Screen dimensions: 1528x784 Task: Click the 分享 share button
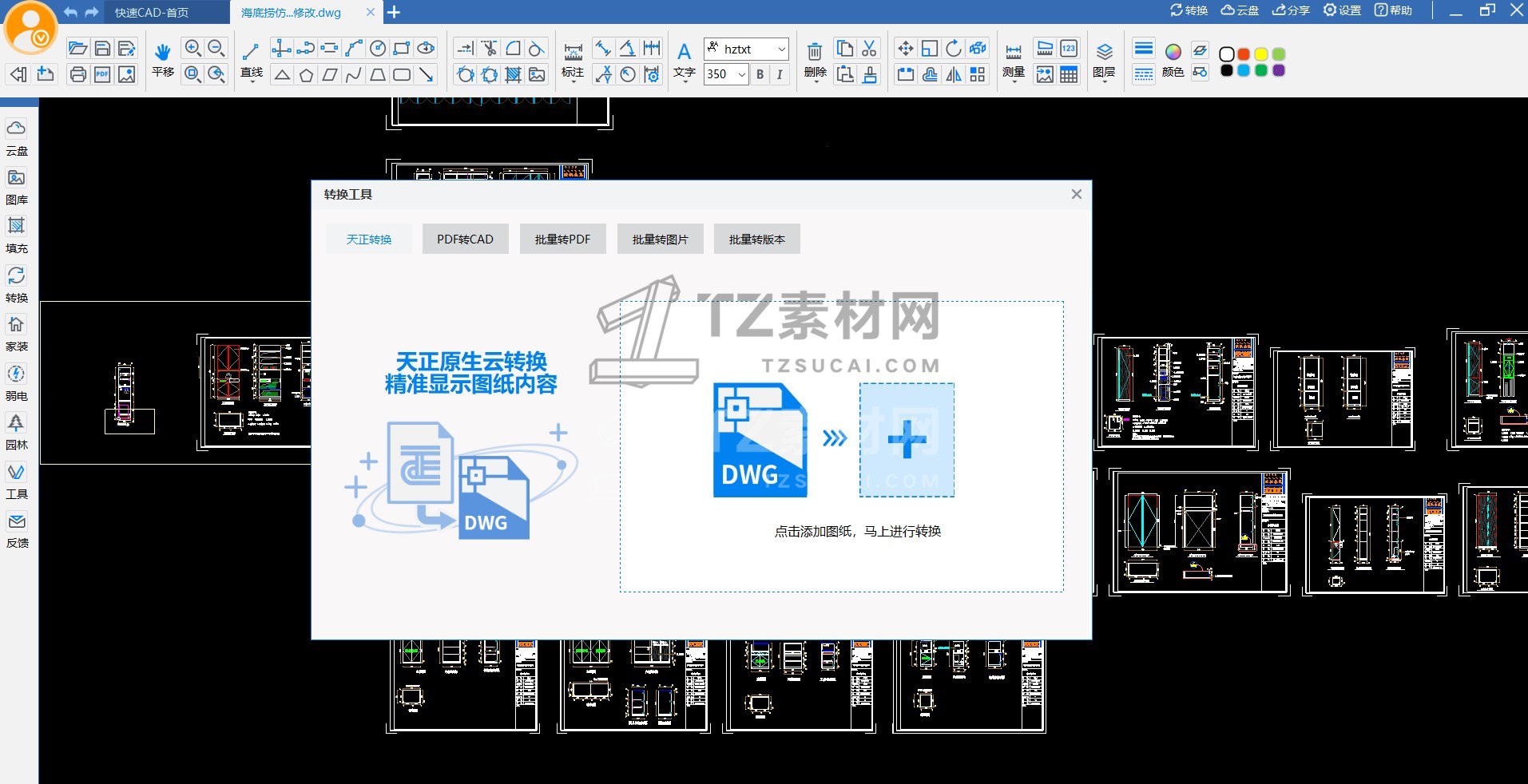click(1291, 10)
